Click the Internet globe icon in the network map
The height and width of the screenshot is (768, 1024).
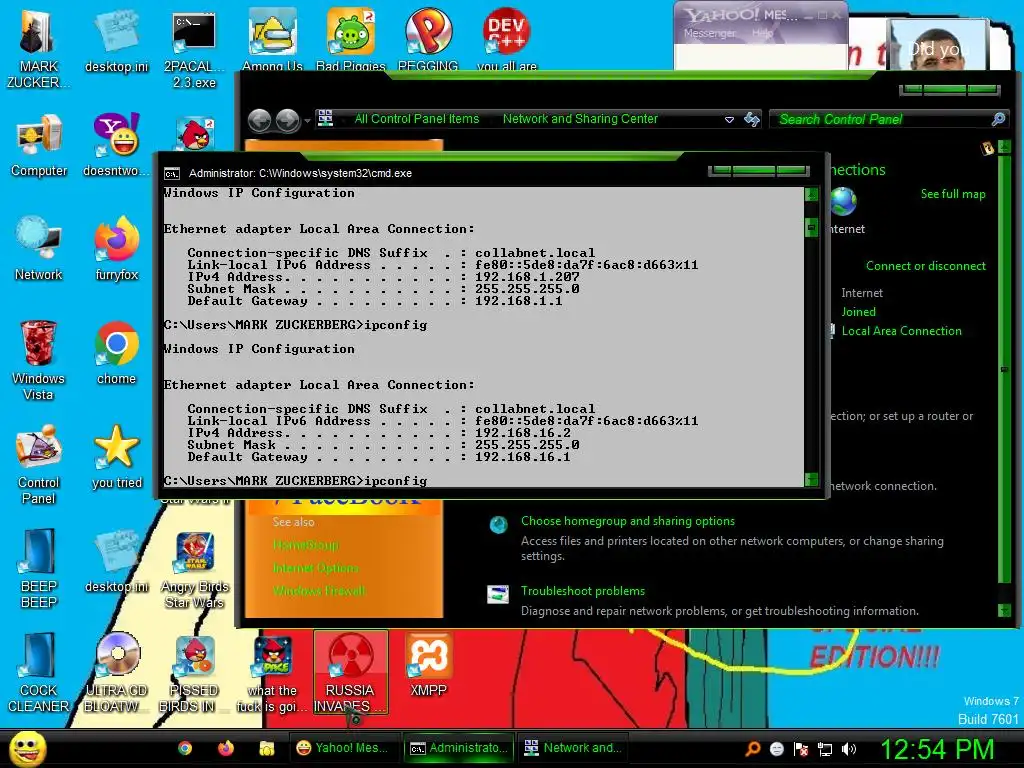coord(843,201)
